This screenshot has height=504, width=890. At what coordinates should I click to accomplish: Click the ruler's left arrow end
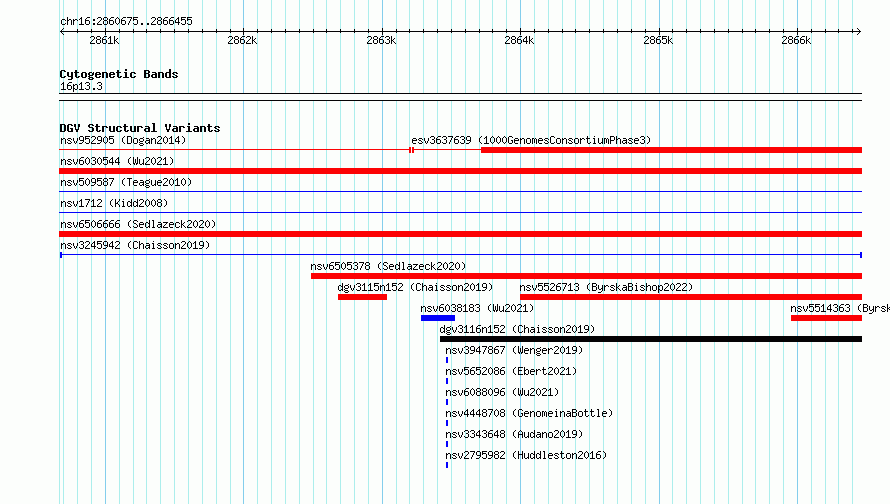(x=62, y=31)
